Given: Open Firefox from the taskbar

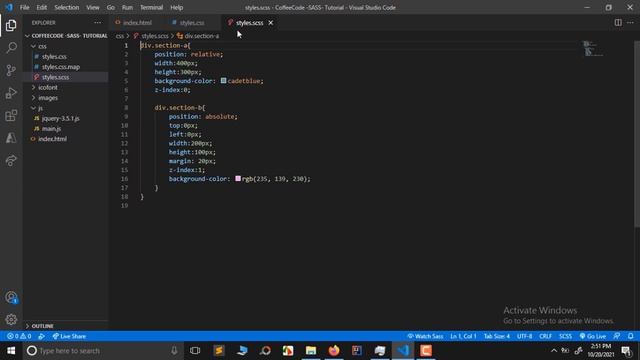Looking at the screenshot, I should [x=334, y=351].
